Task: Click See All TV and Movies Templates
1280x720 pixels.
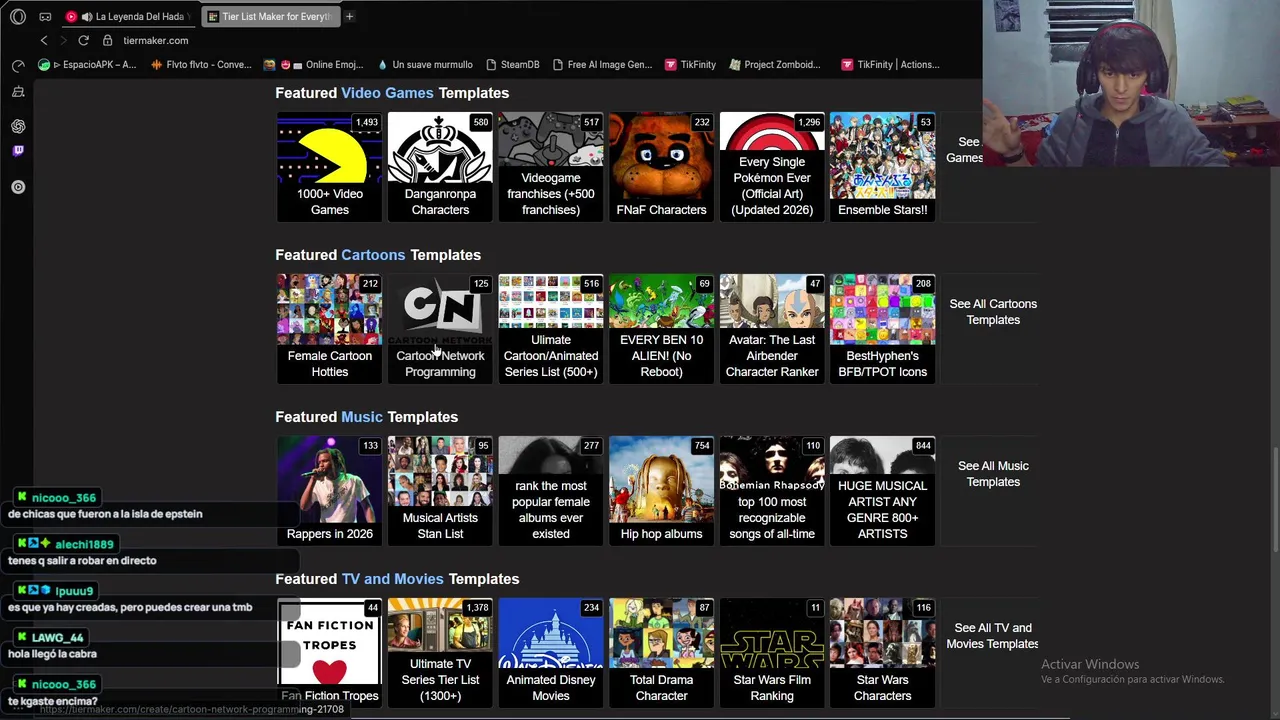Action: tap(993, 636)
